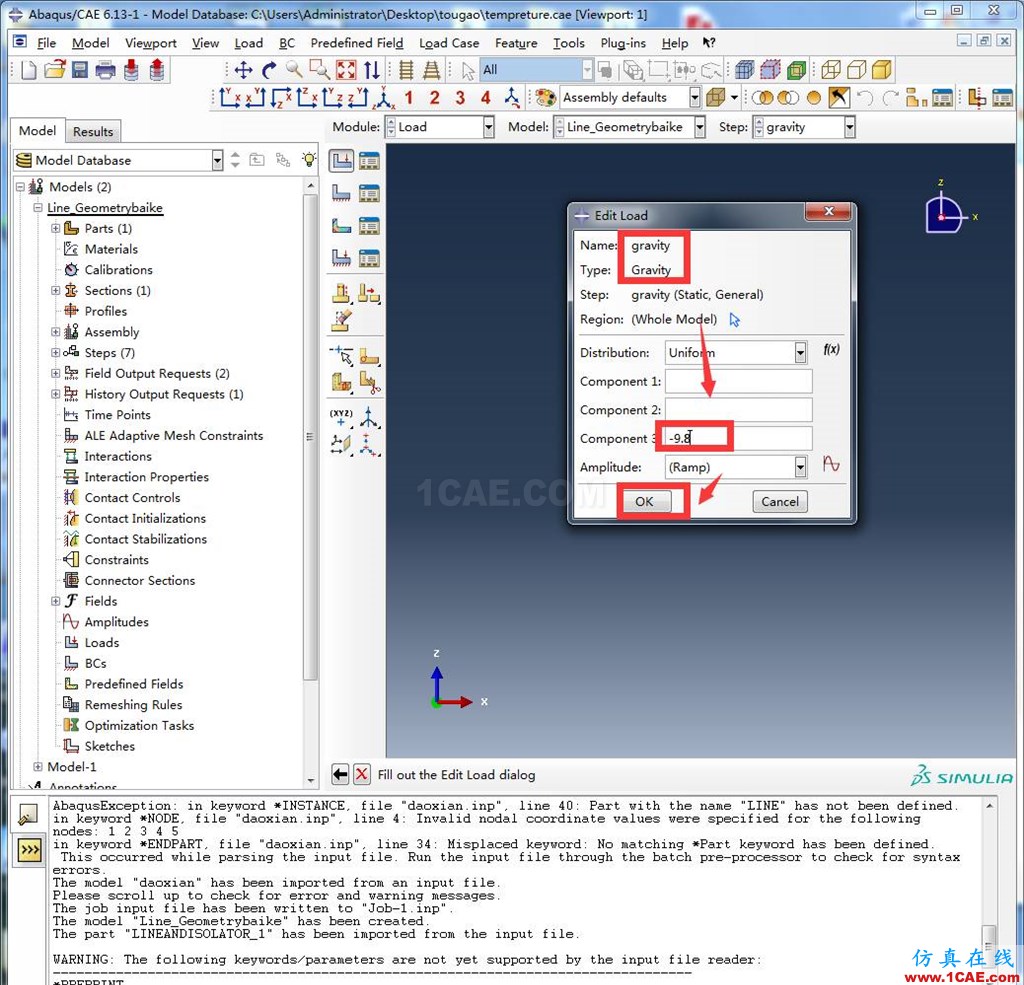Expand the Field Output Requests node
The image size is (1024, 985).
coord(56,374)
